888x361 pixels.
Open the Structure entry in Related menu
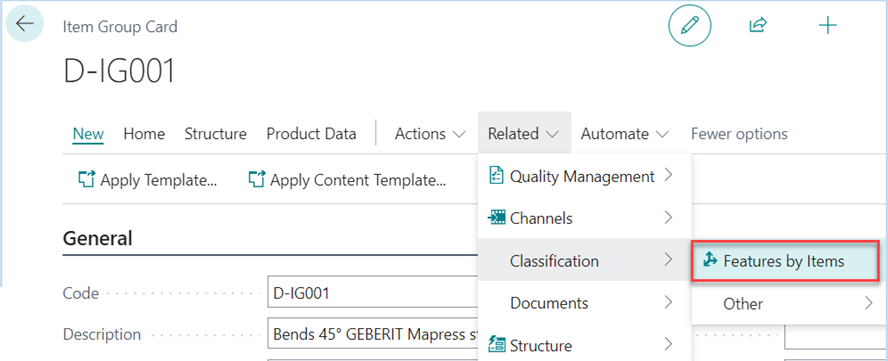coord(584,345)
